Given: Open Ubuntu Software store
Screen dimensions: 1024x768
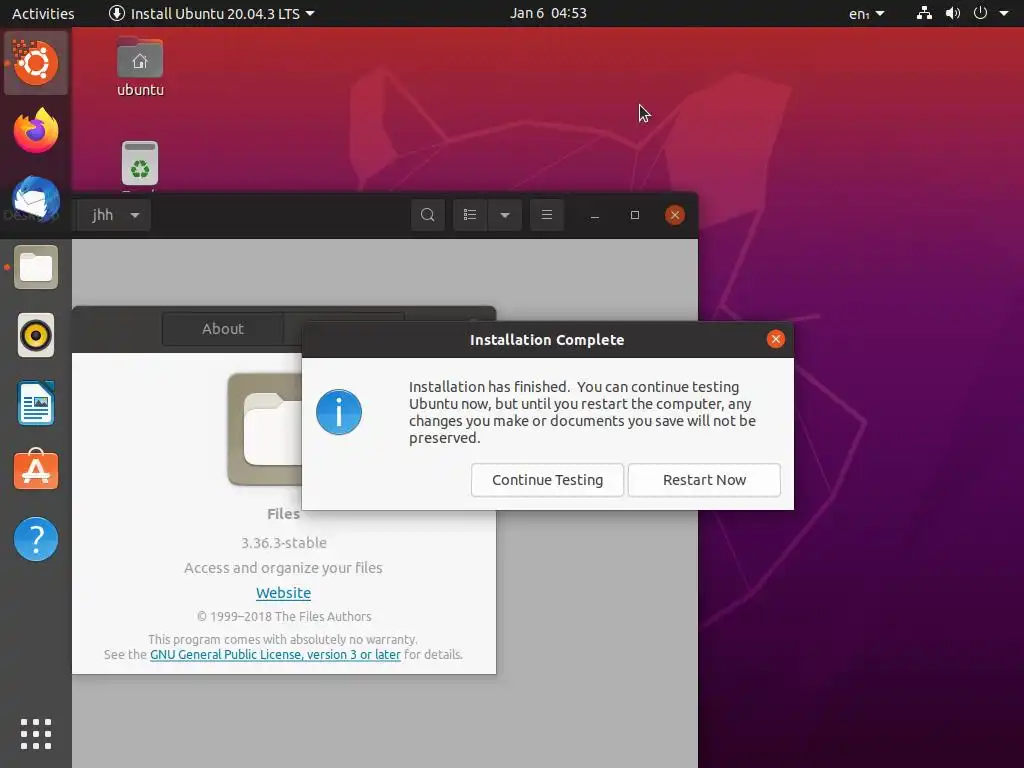Looking at the screenshot, I should pyautogui.click(x=36, y=470).
